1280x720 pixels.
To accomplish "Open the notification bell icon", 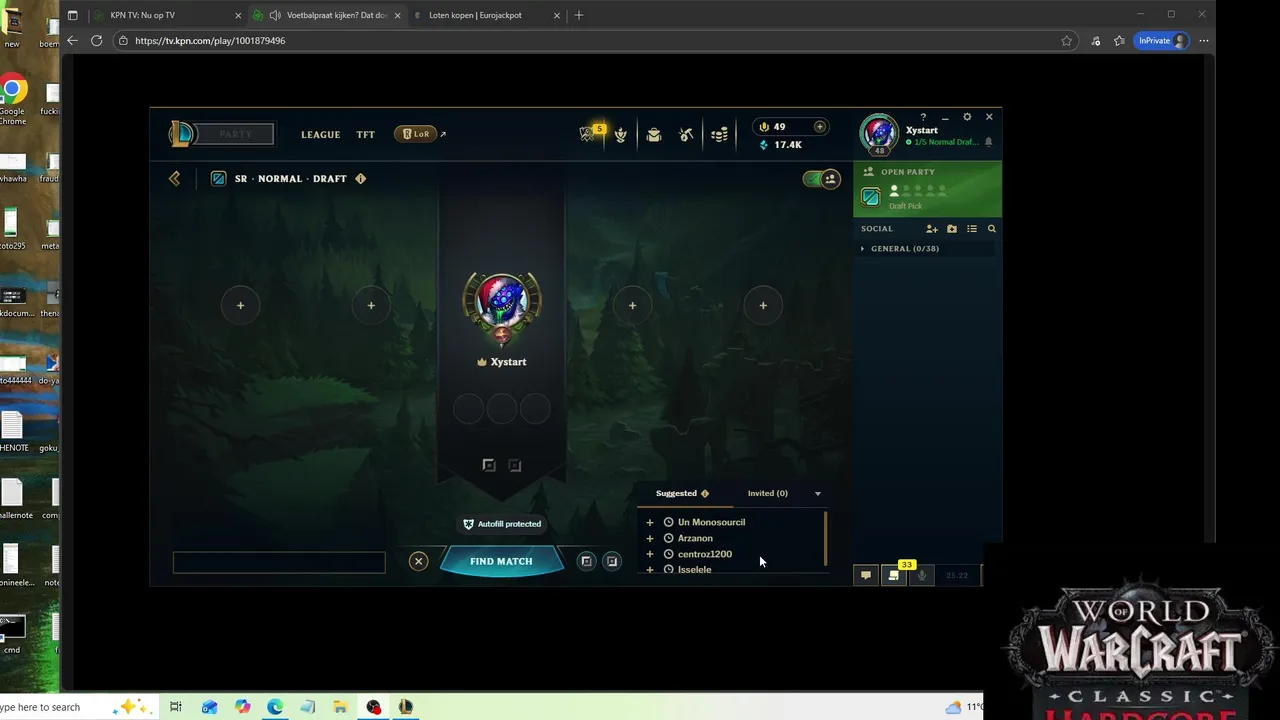I will coord(989,142).
